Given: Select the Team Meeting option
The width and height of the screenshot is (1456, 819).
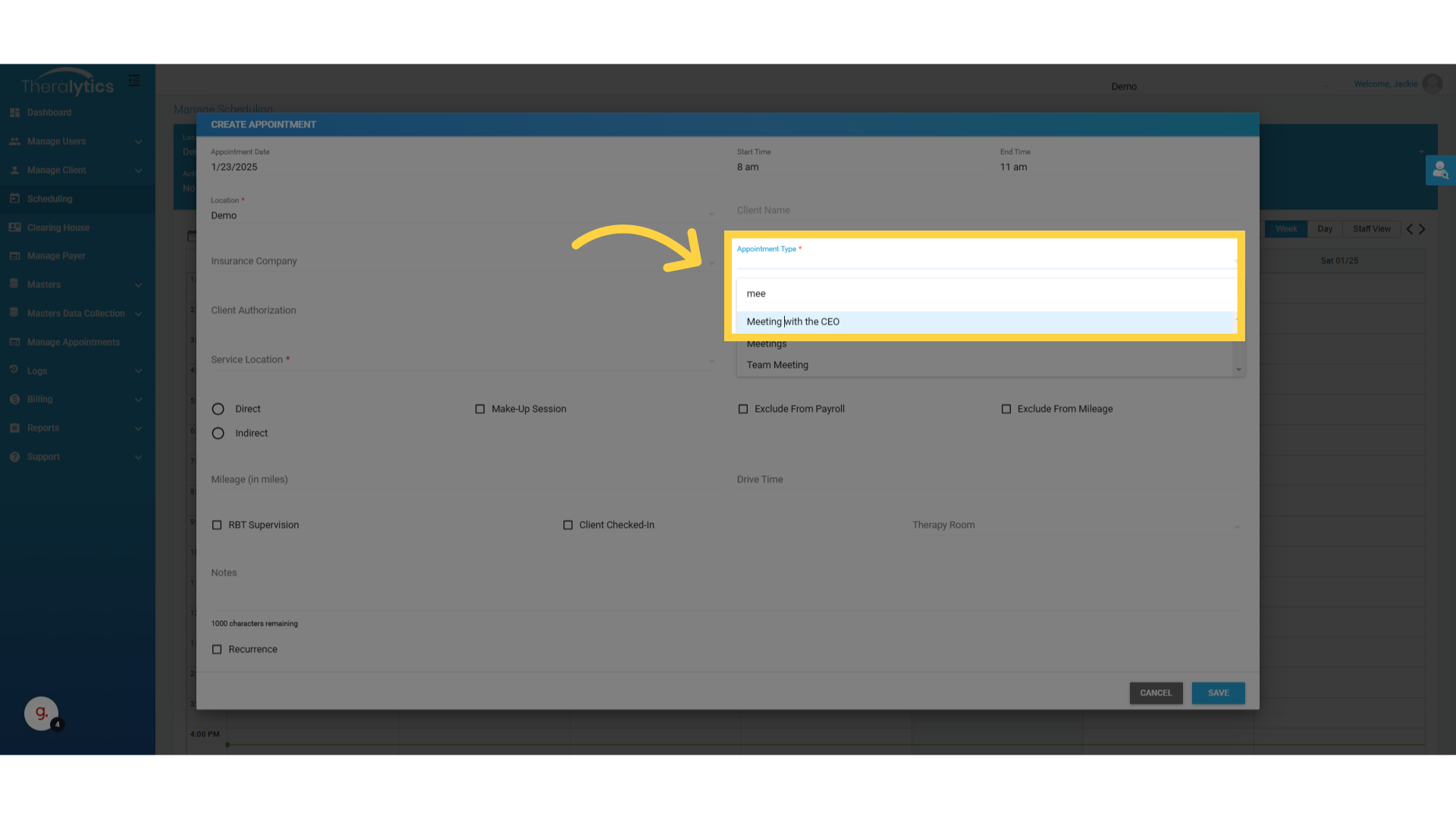Looking at the screenshot, I should pos(777,366).
